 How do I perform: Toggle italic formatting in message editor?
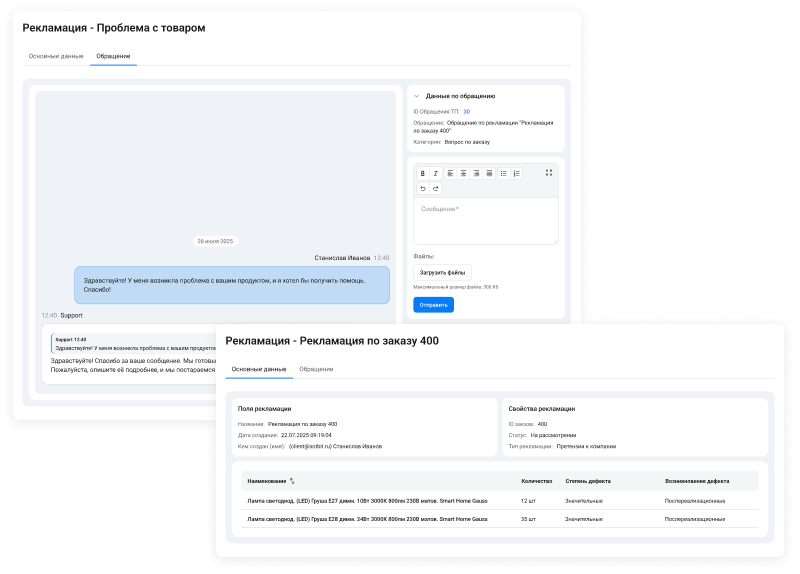[x=435, y=173]
